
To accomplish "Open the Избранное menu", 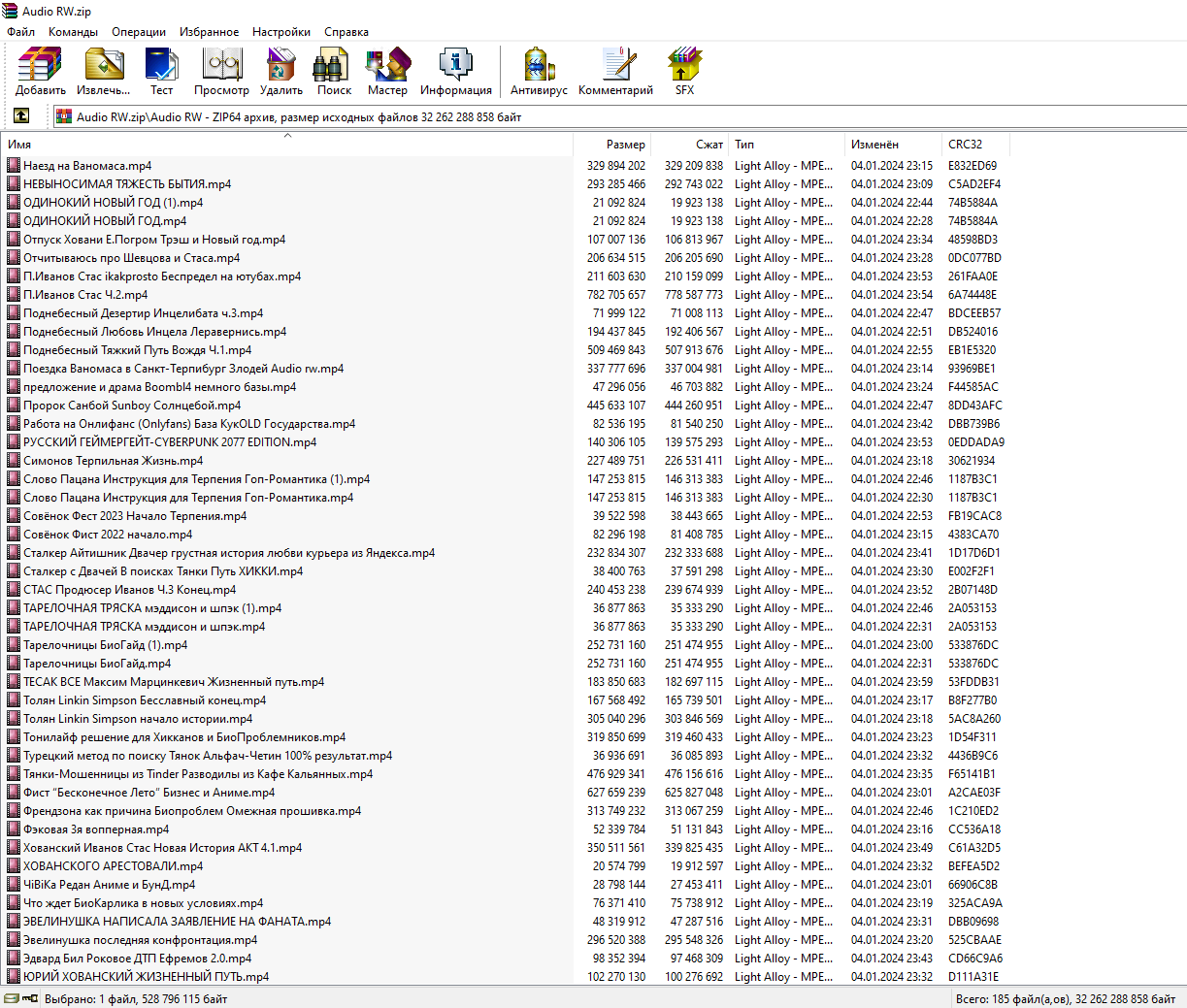I will click(209, 32).
